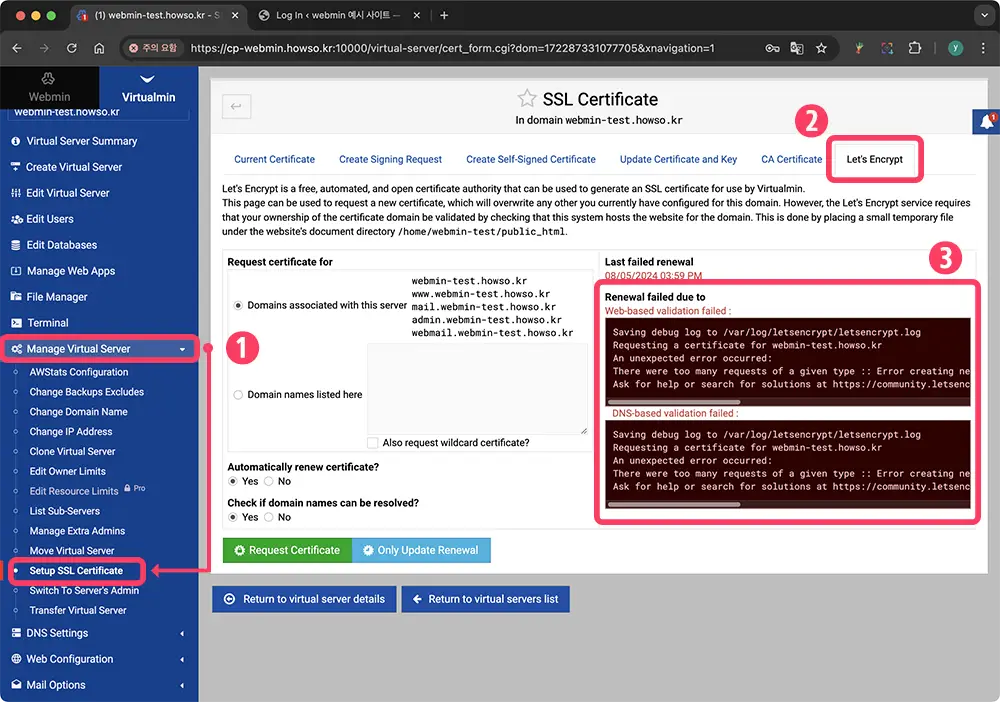Click Return to virtual server details
Screen dimensions: 1000x702
[304, 599]
